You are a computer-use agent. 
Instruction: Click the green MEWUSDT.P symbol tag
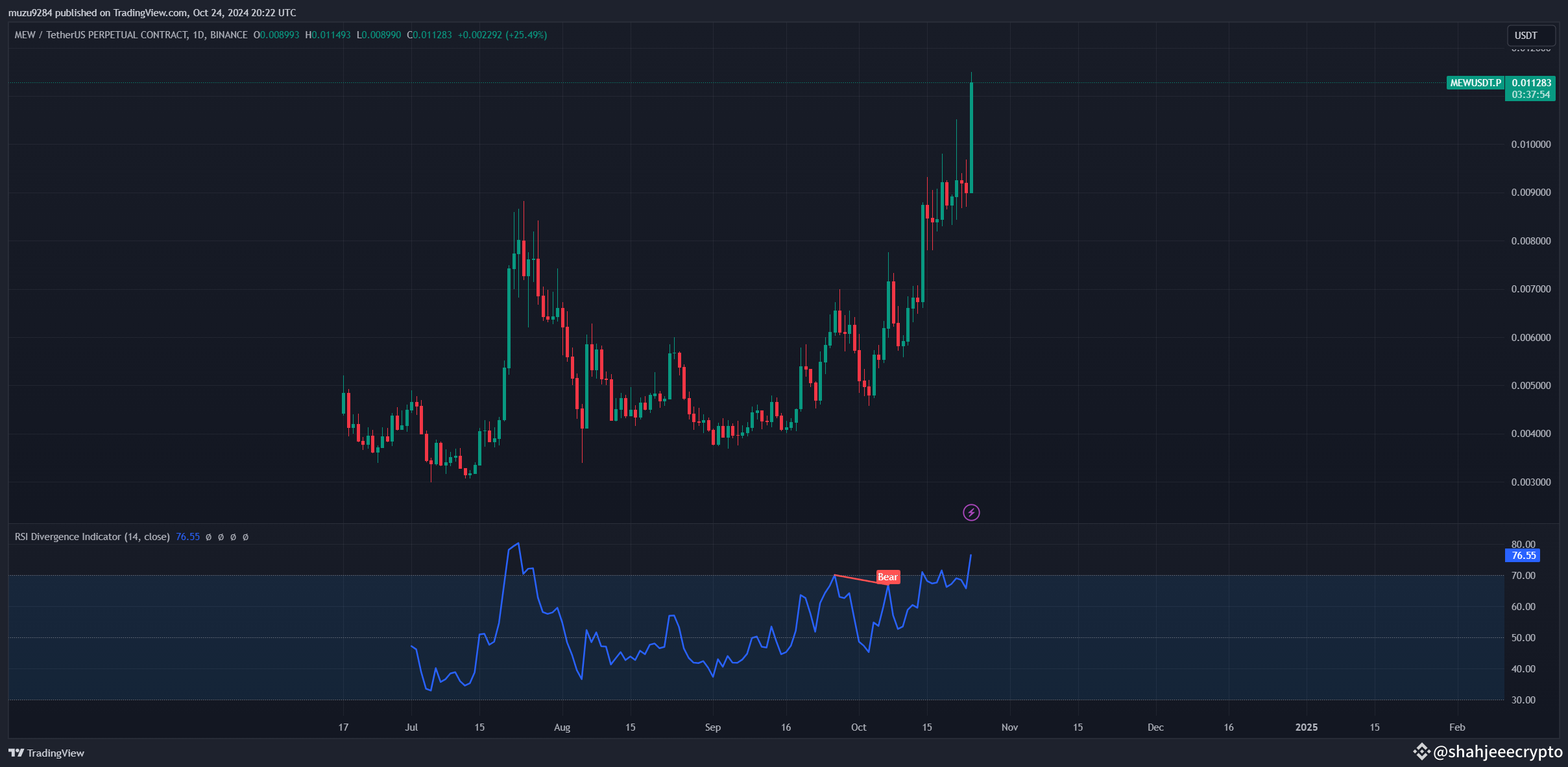point(1475,83)
